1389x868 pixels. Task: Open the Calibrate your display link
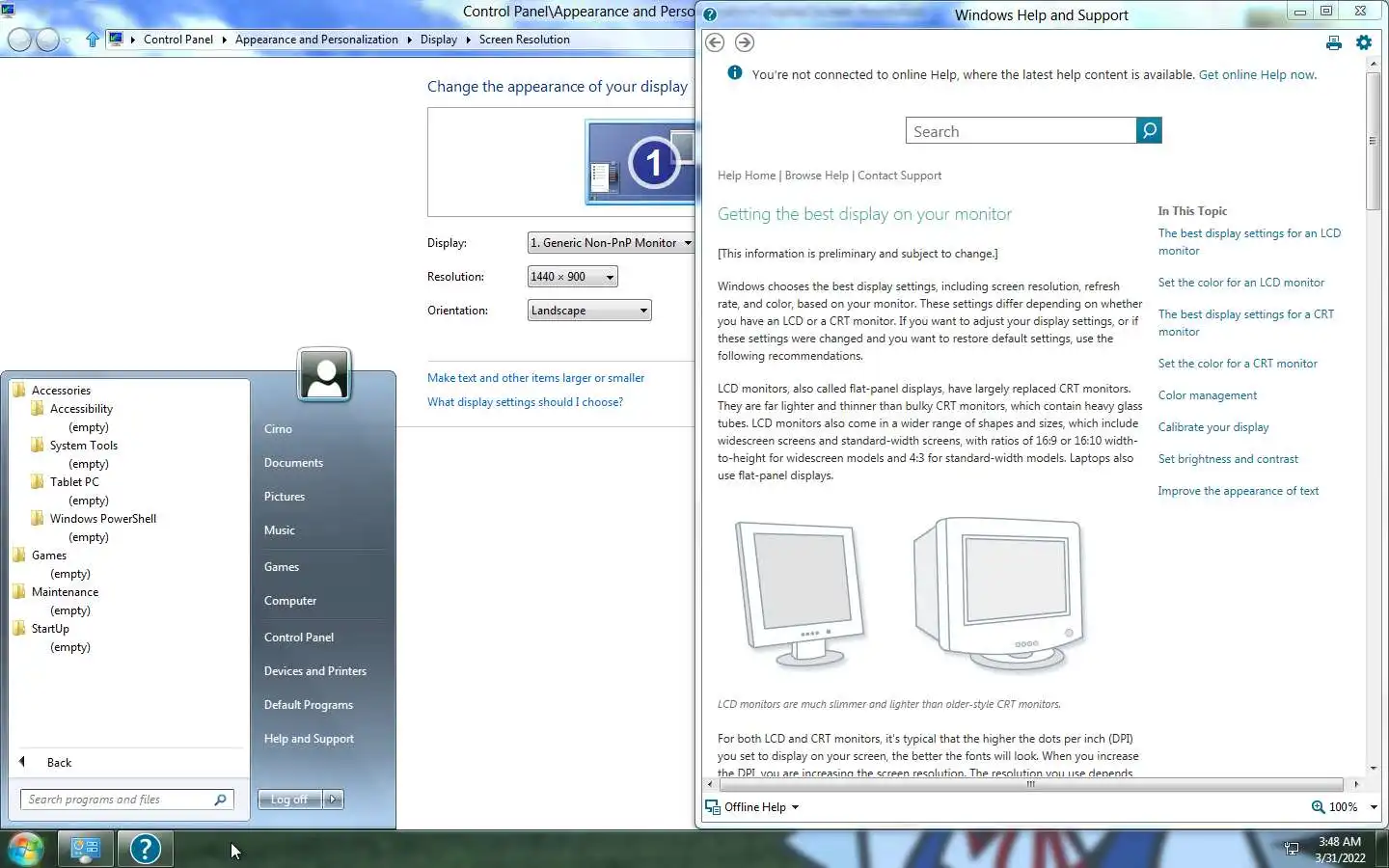(1213, 427)
